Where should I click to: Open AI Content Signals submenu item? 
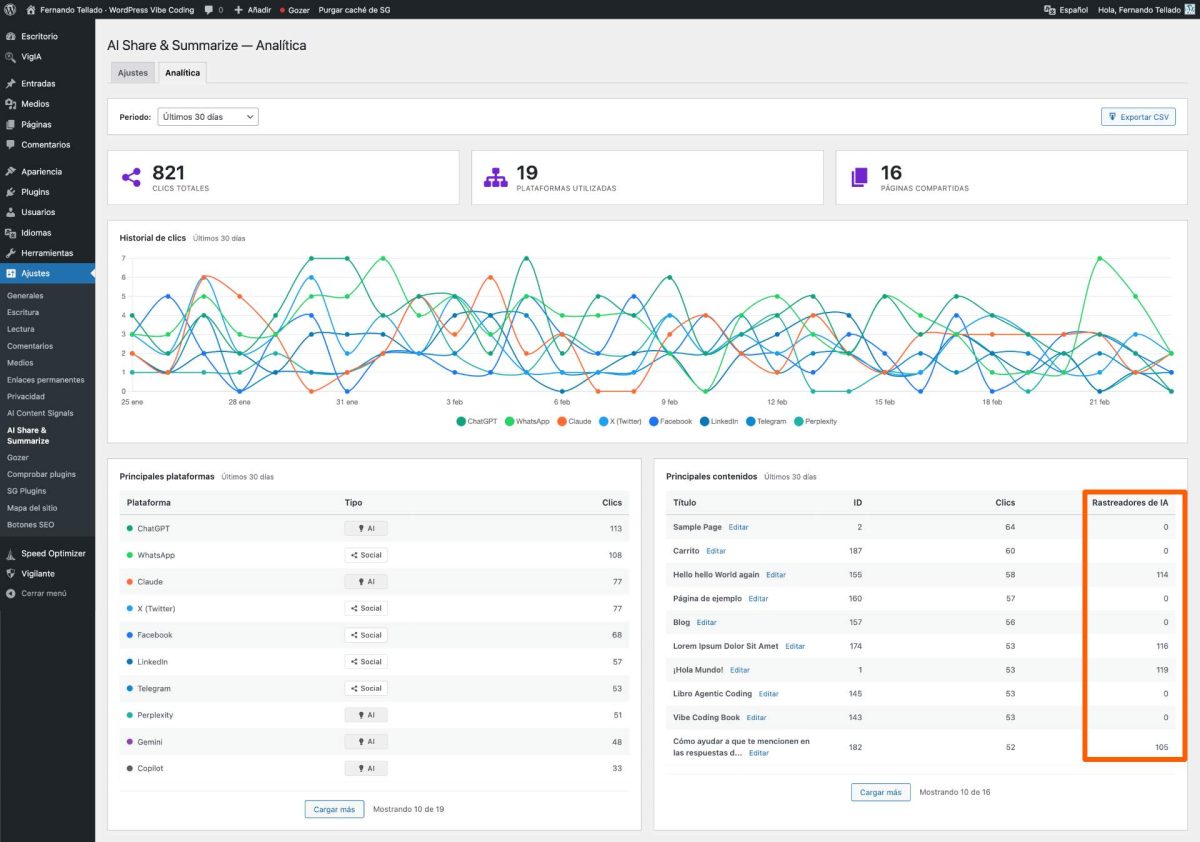(x=40, y=413)
